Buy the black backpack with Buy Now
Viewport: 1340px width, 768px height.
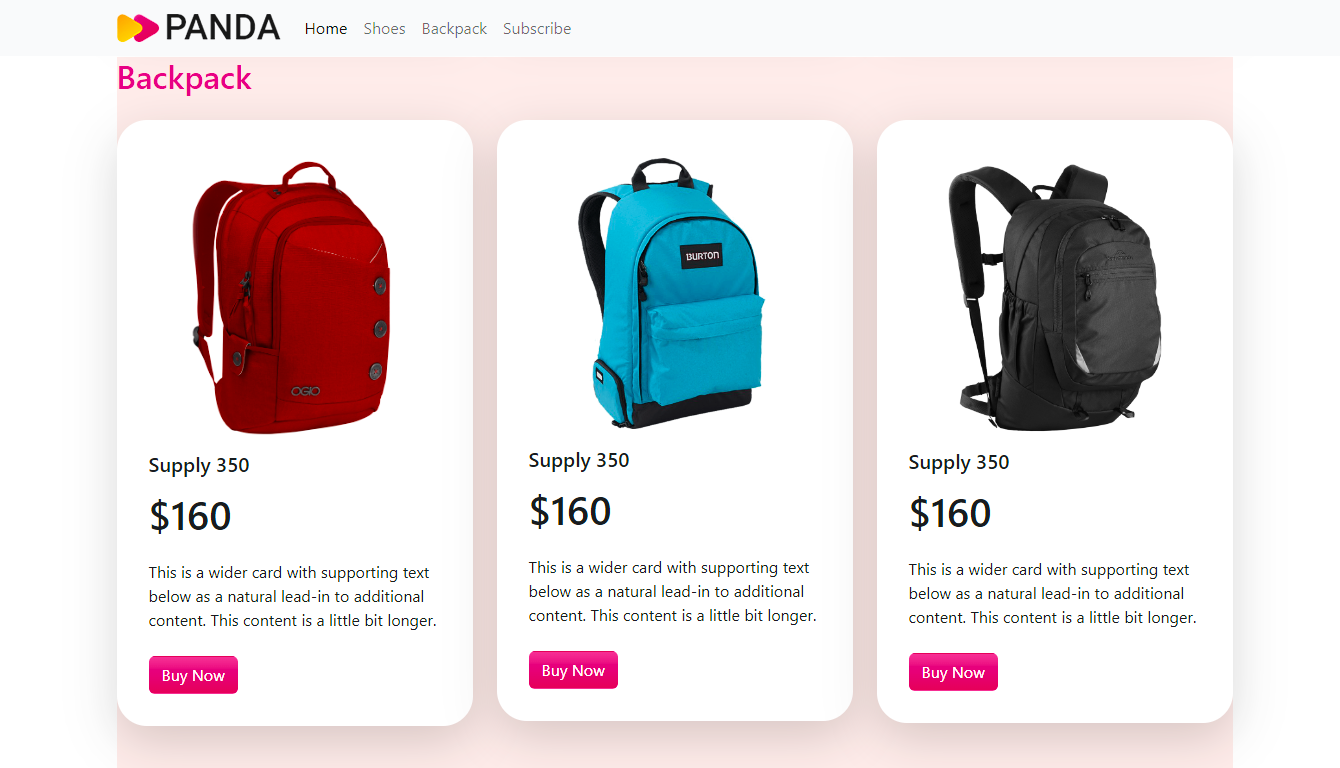click(953, 672)
